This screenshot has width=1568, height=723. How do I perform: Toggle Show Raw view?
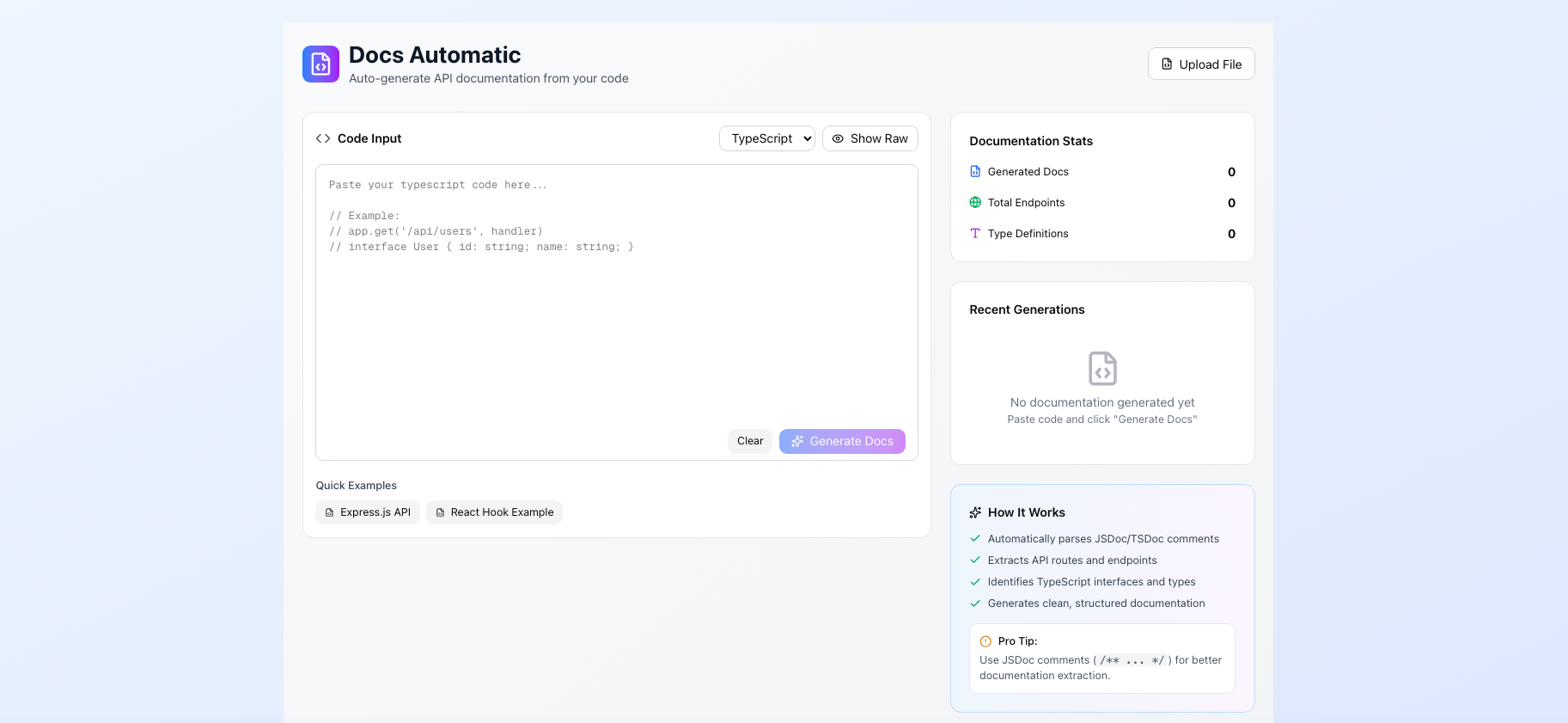(x=870, y=138)
